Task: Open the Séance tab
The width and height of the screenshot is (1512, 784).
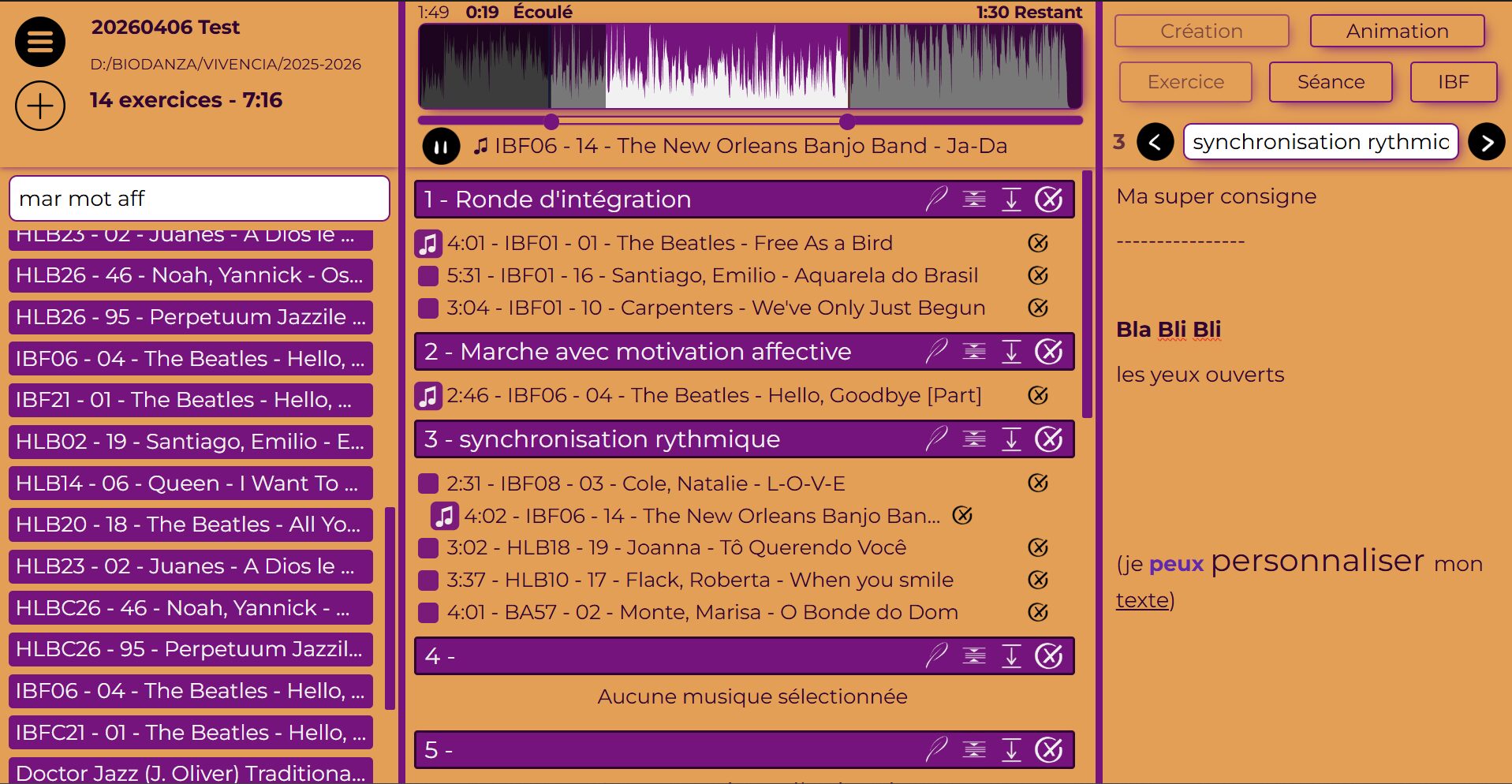Action: coord(1330,82)
